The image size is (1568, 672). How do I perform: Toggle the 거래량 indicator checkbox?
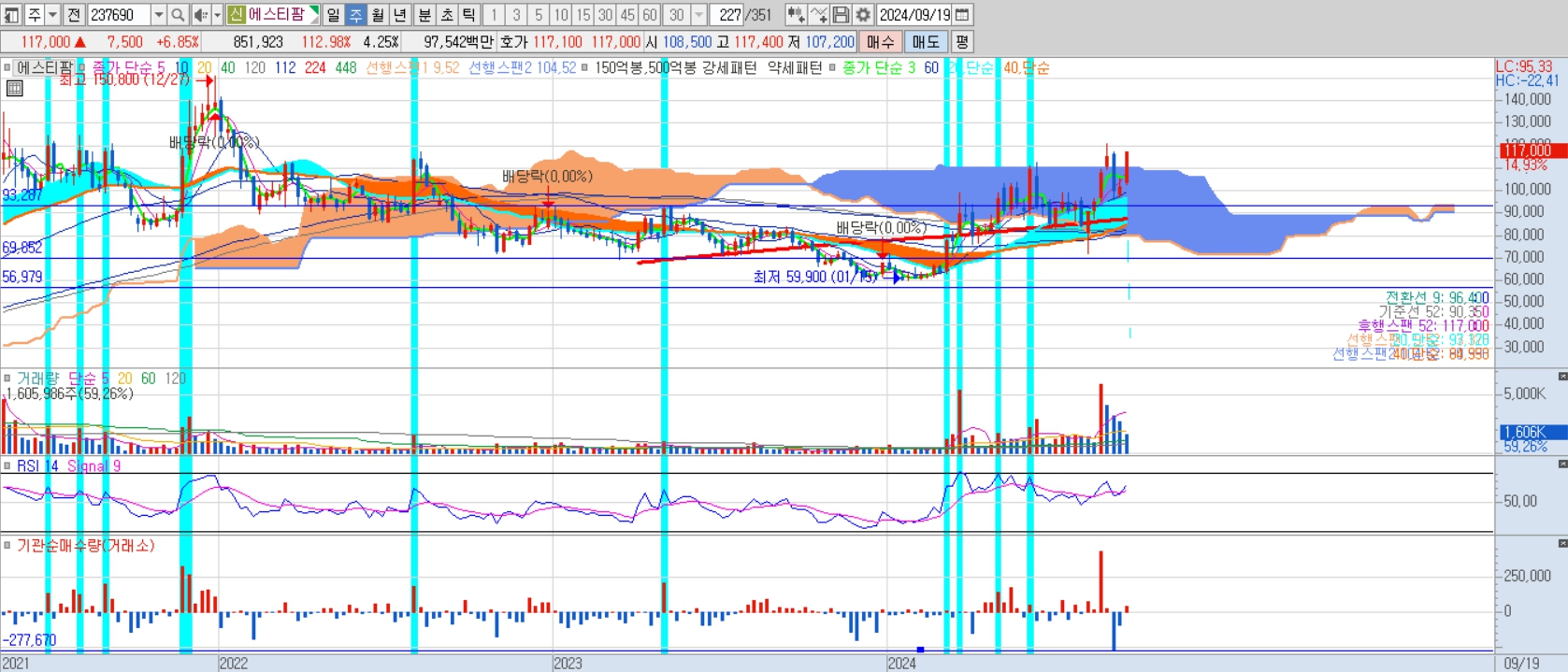click(x=7, y=379)
